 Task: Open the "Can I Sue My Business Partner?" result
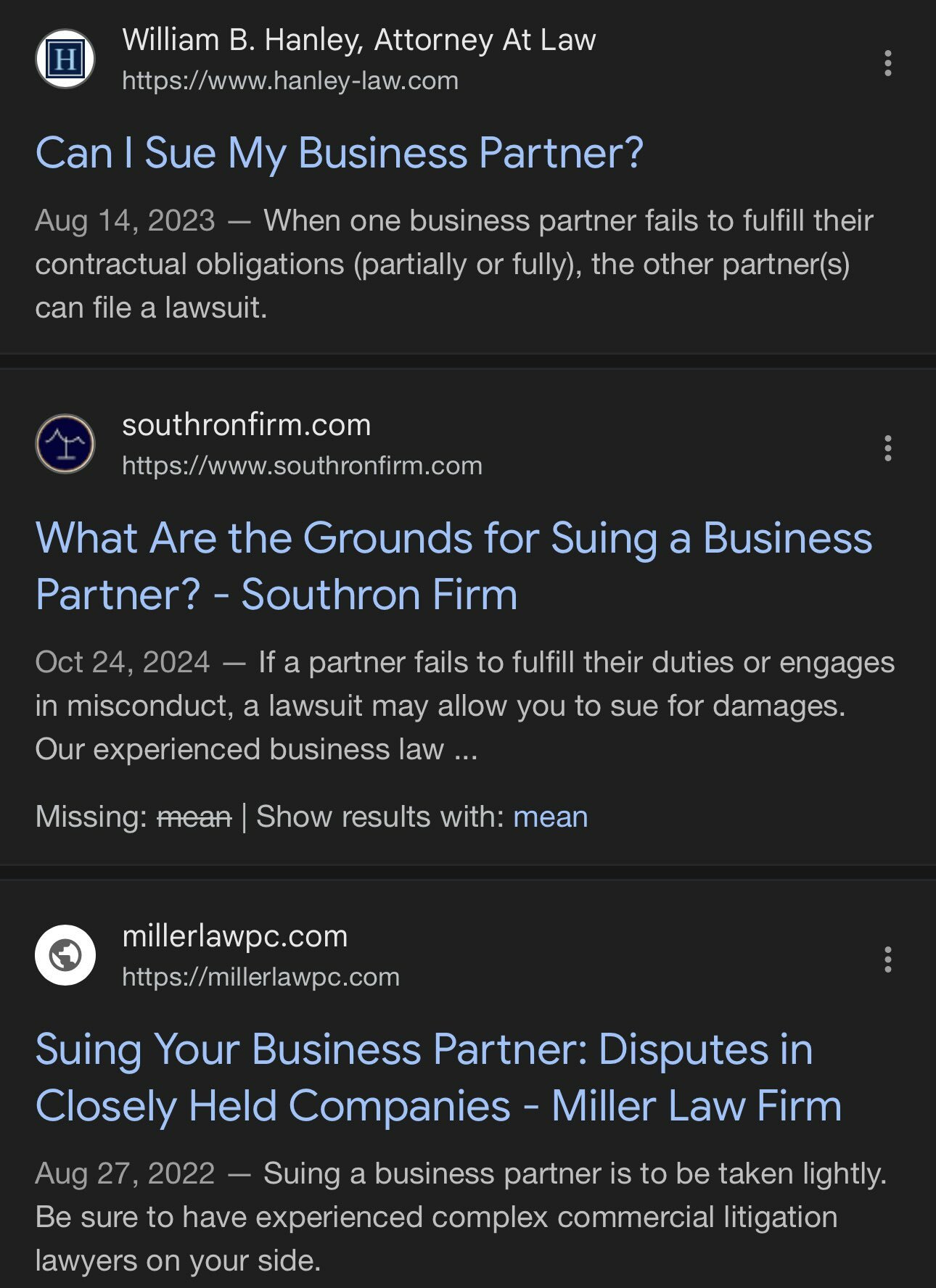[340, 153]
